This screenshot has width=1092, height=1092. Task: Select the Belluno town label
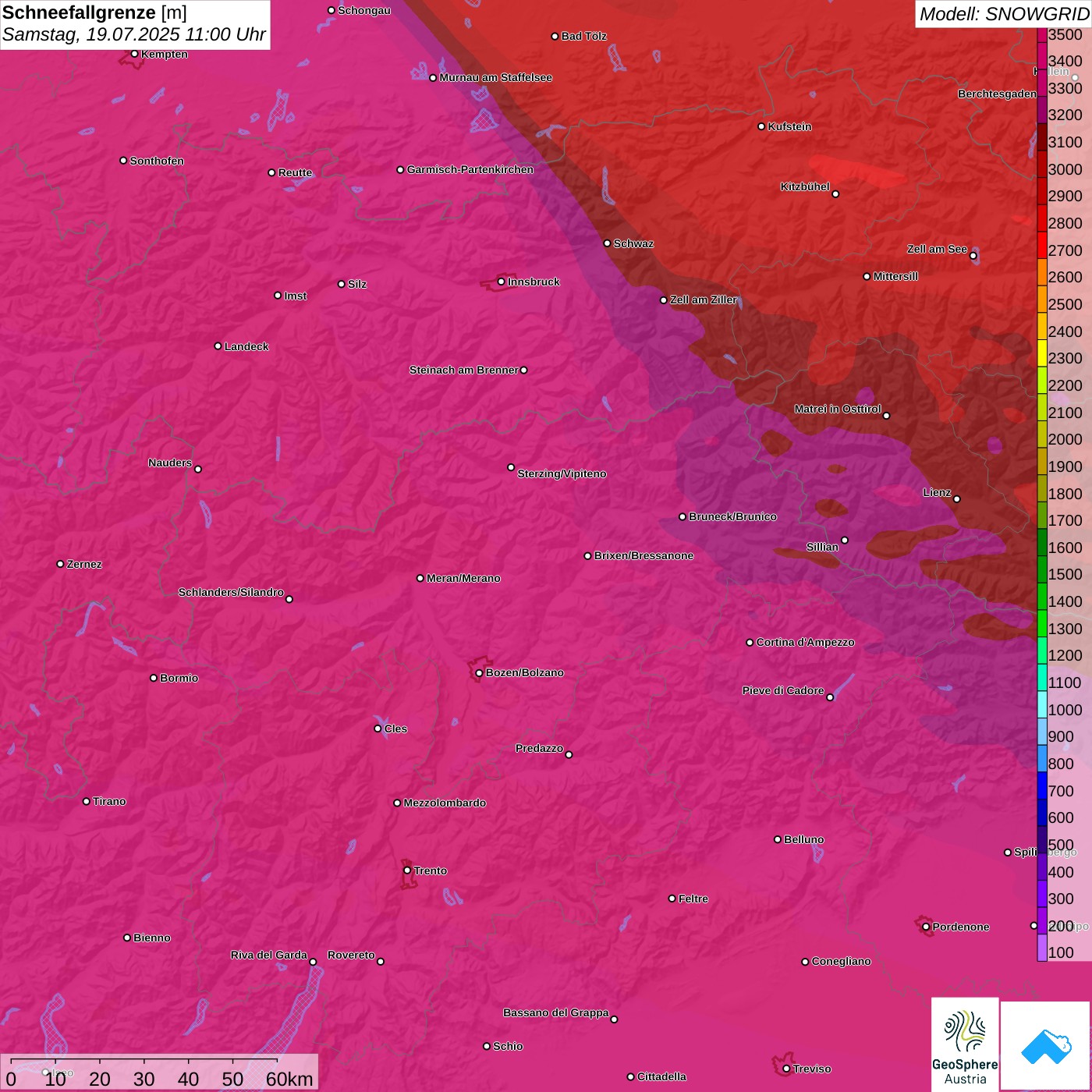[x=803, y=839]
